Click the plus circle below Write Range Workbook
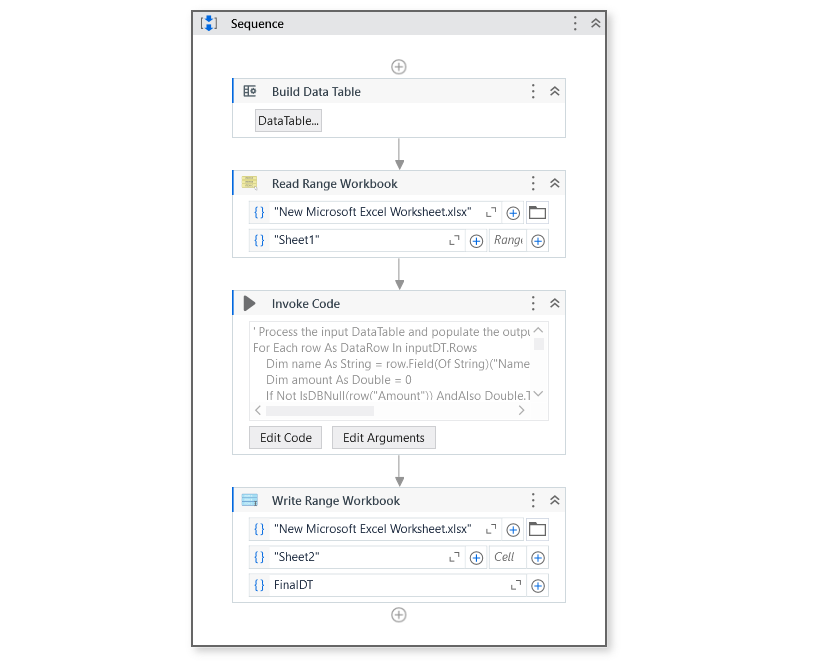Screen dimensions: 828x672 398,615
